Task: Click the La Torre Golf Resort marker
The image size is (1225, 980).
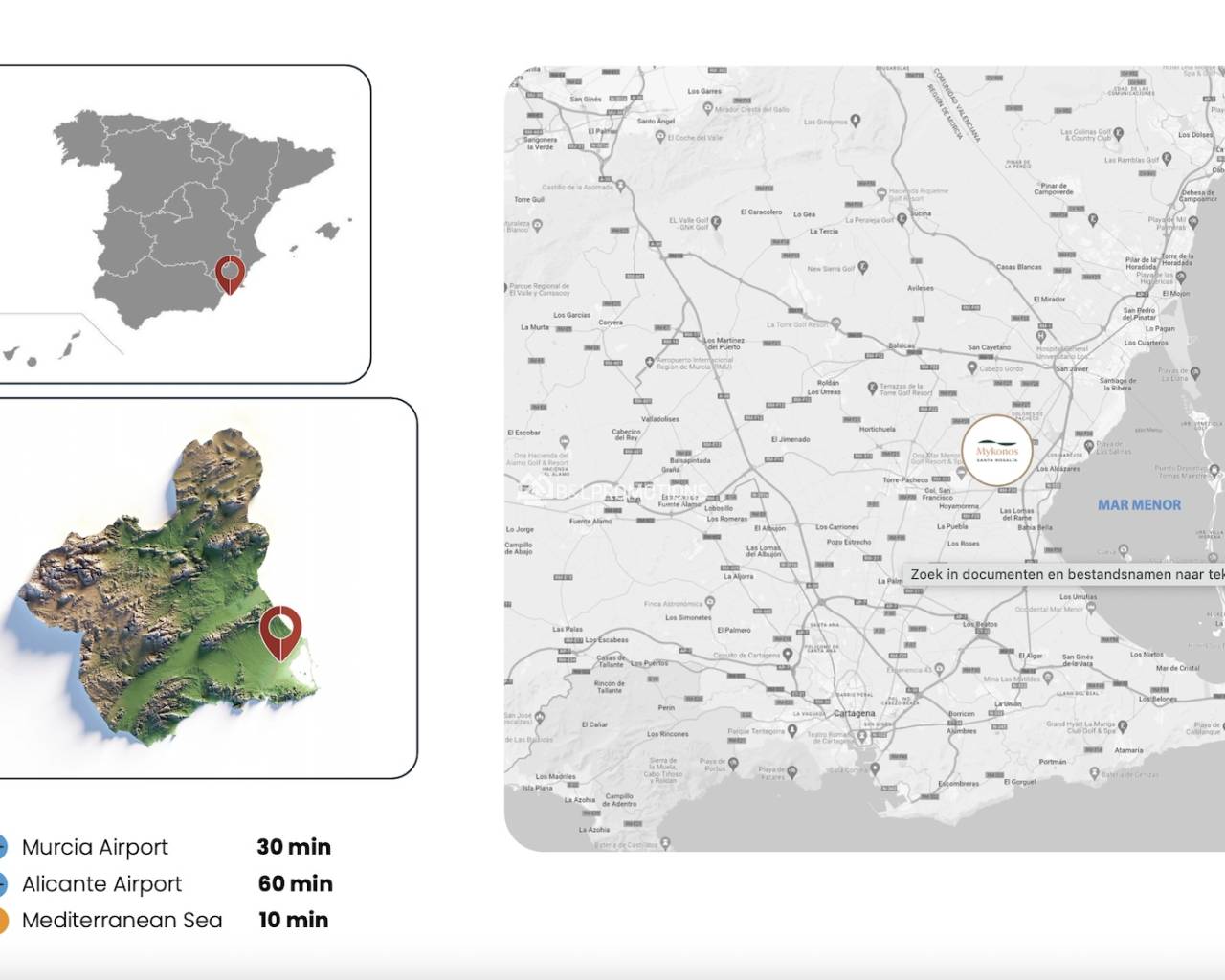Action: 835,323
